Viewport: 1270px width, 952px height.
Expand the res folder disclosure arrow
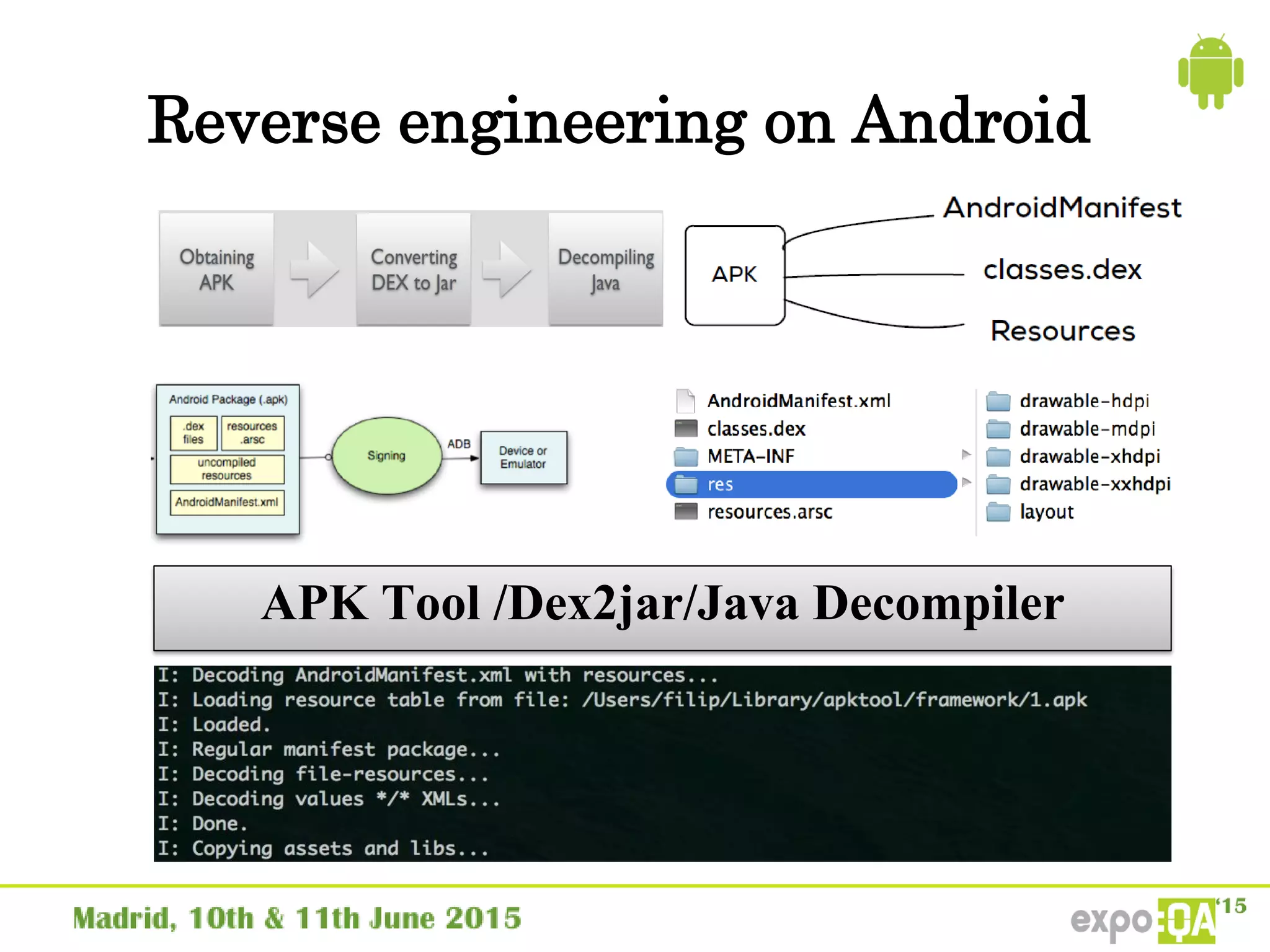click(x=966, y=482)
